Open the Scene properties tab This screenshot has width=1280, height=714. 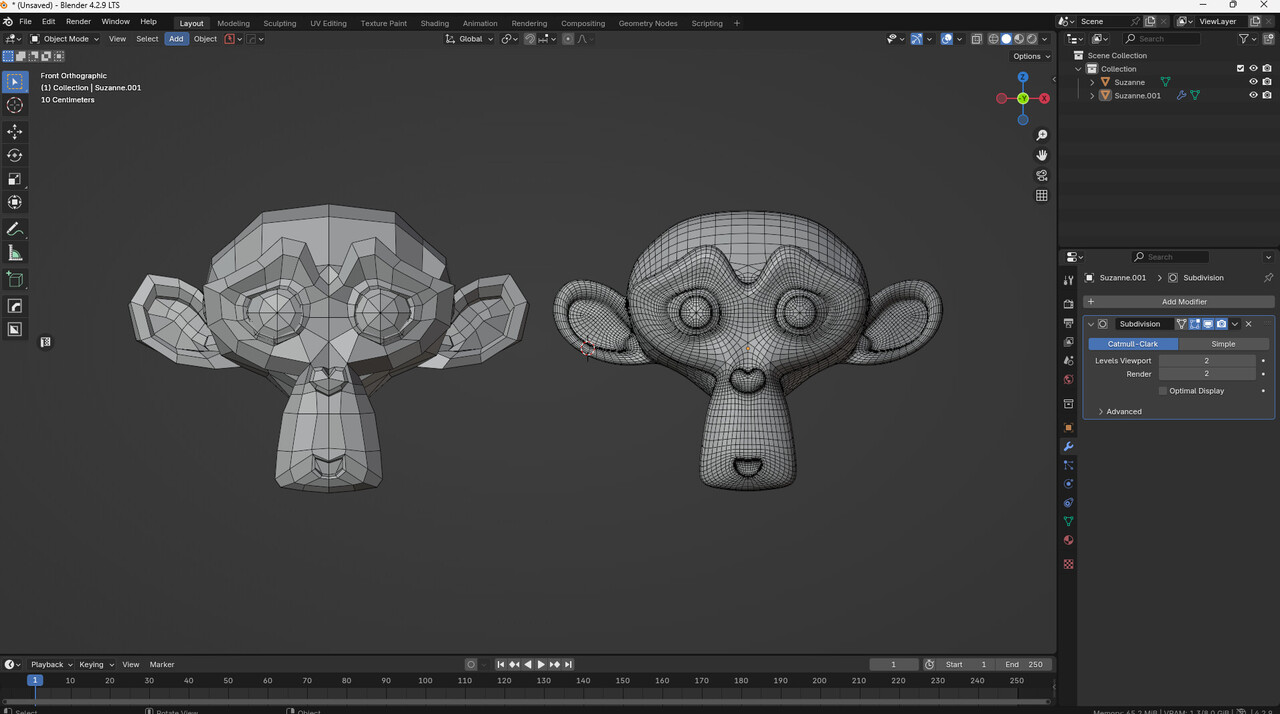pyautogui.click(x=1068, y=360)
